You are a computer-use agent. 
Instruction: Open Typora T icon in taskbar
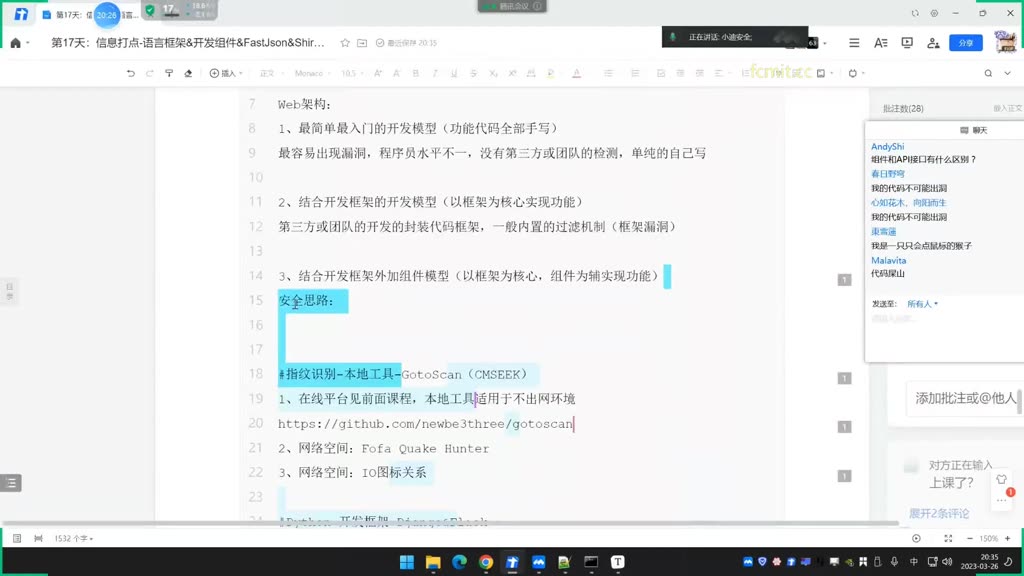pyautogui.click(x=618, y=562)
